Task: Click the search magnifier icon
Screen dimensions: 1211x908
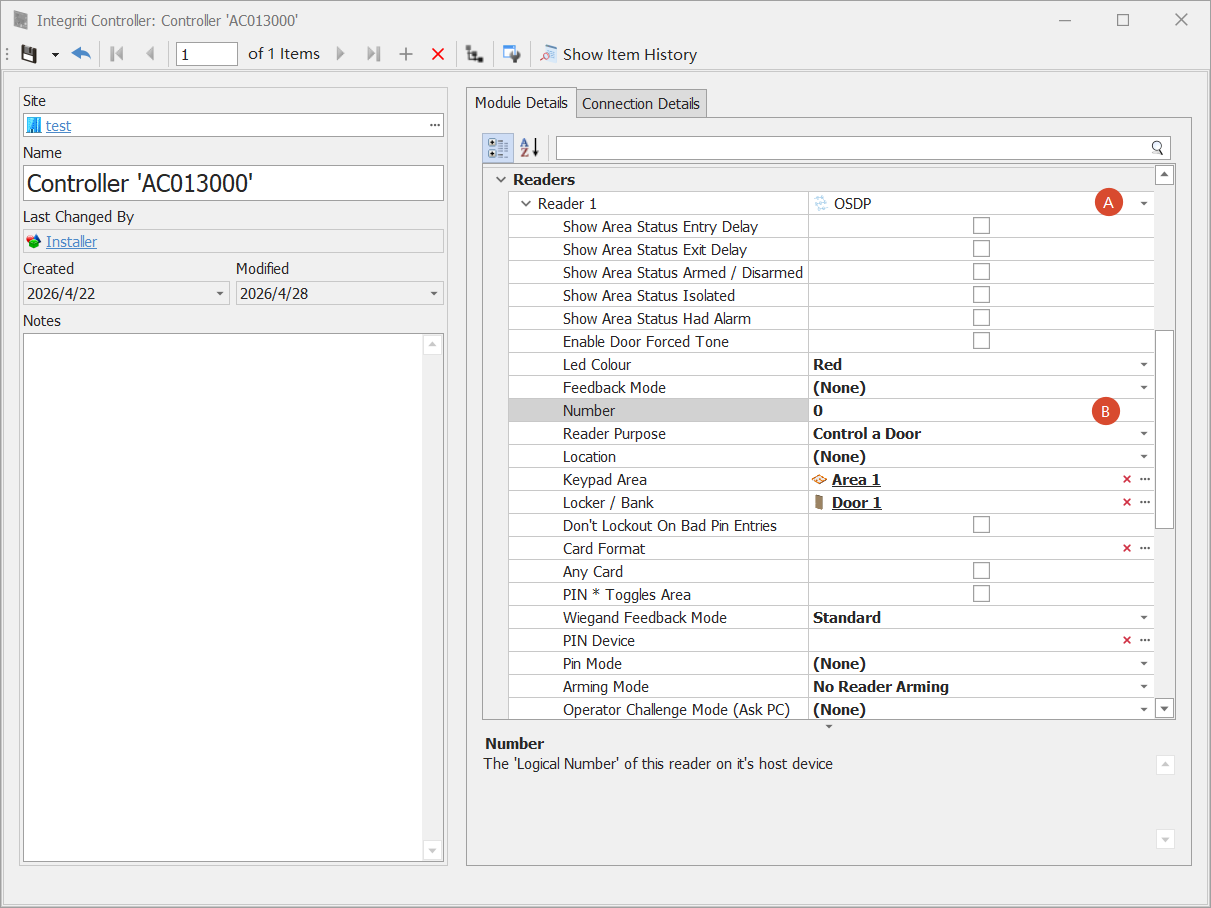Action: (1158, 148)
